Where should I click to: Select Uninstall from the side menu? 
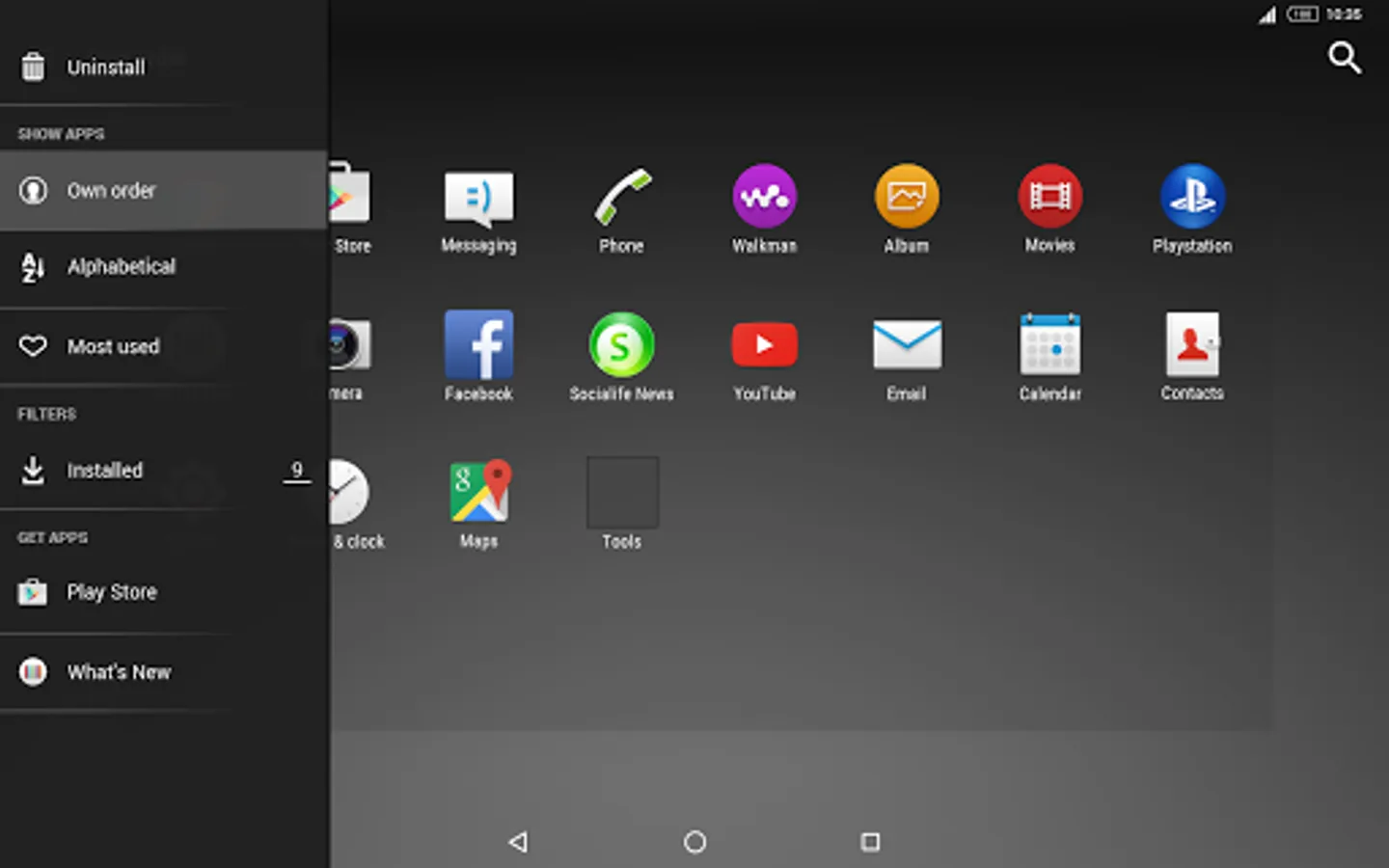point(164,68)
